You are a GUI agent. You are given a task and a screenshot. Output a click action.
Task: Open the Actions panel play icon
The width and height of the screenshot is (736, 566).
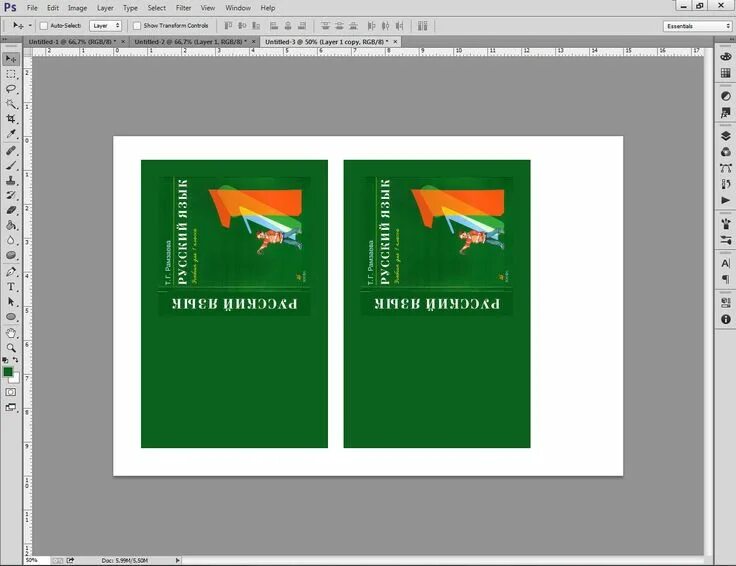point(726,200)
